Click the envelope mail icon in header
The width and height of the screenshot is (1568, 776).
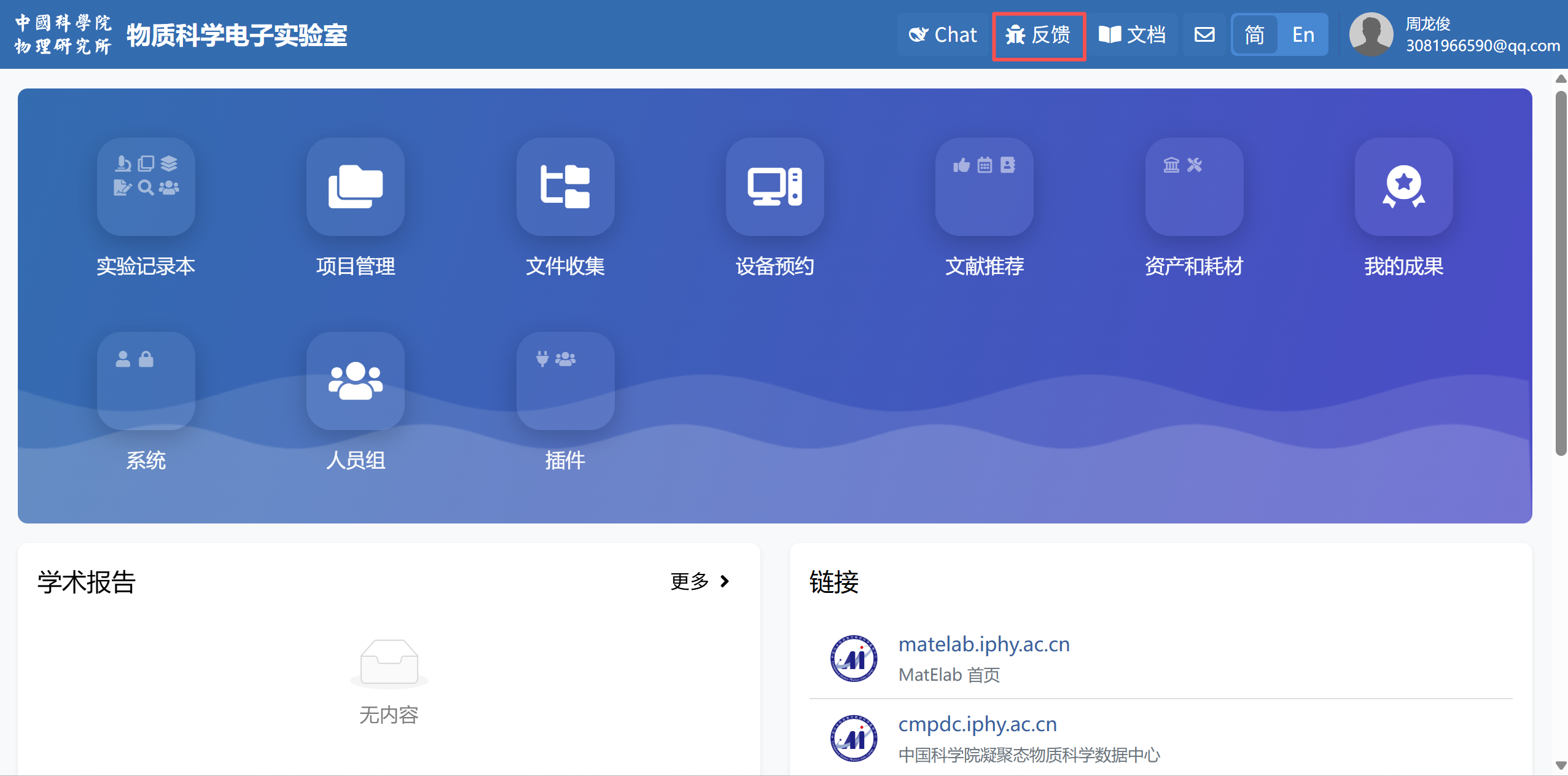(x=1204, y=34)
